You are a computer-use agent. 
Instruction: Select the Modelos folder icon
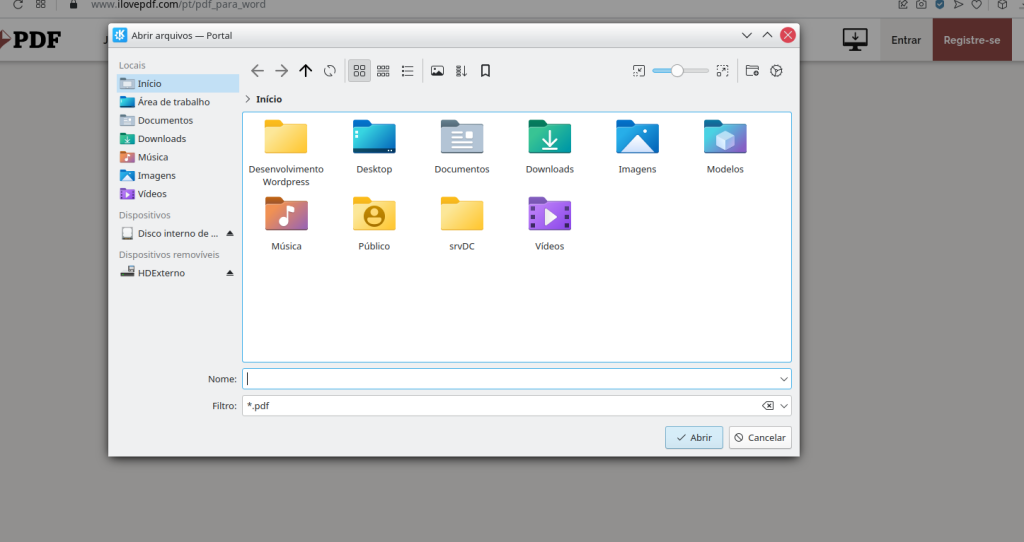pyautogui.click(x=725, y=146)
